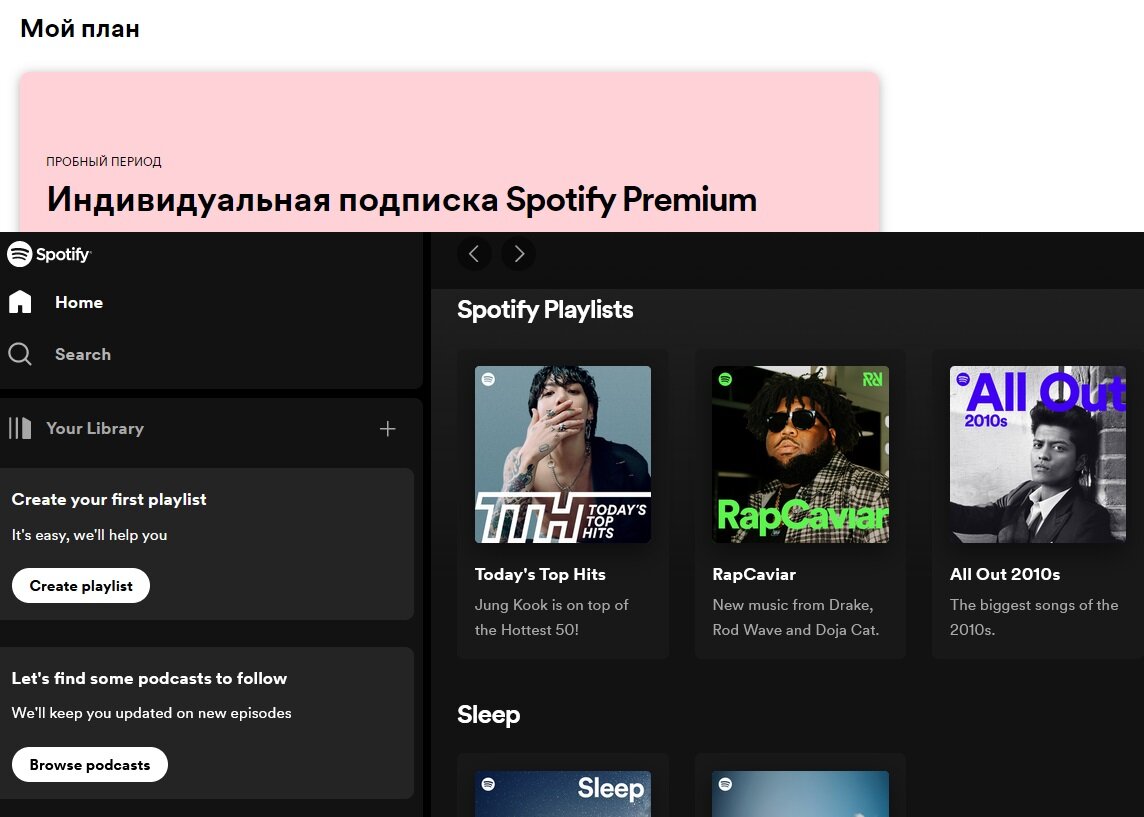Click the Home house icon

(20, 302)
